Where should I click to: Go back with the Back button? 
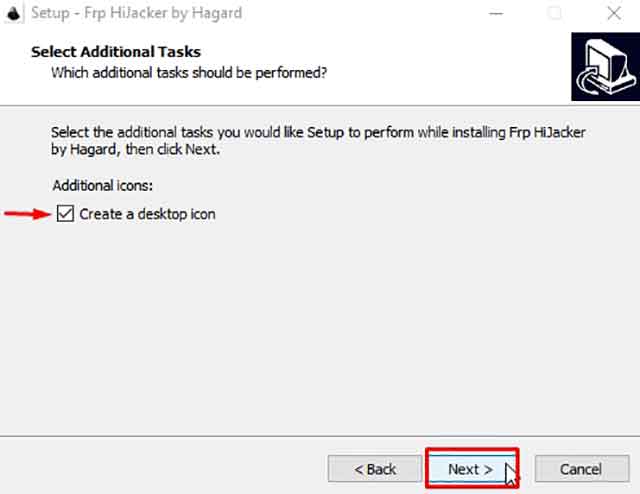tap(375, 469)
